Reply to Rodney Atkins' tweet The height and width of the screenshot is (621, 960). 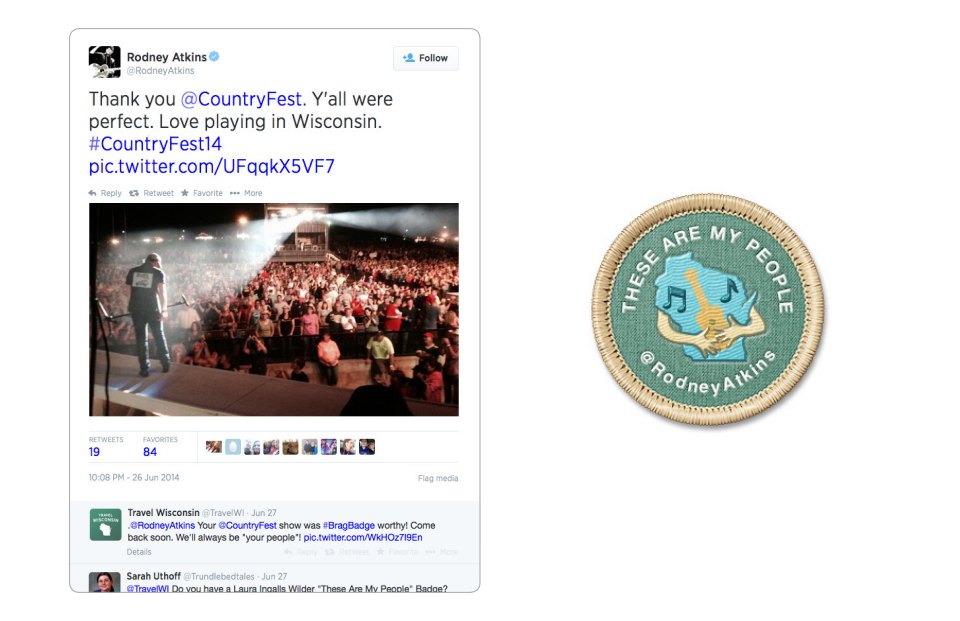(x=105, y=193)
